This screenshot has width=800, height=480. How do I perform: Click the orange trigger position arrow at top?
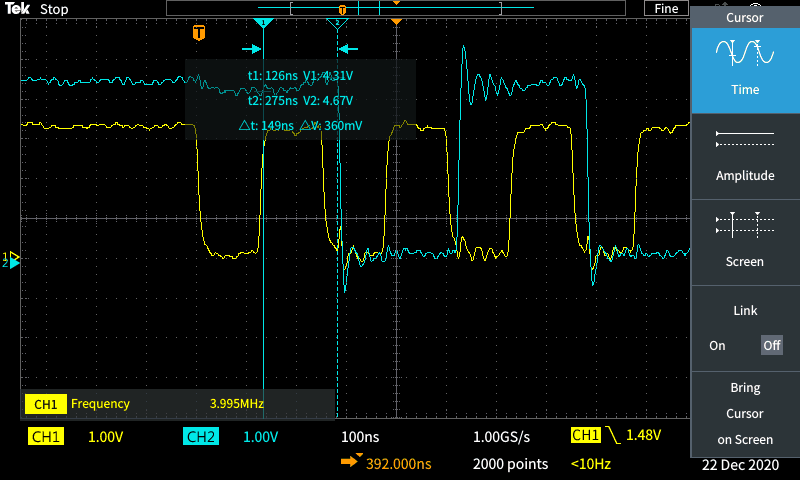397,21
